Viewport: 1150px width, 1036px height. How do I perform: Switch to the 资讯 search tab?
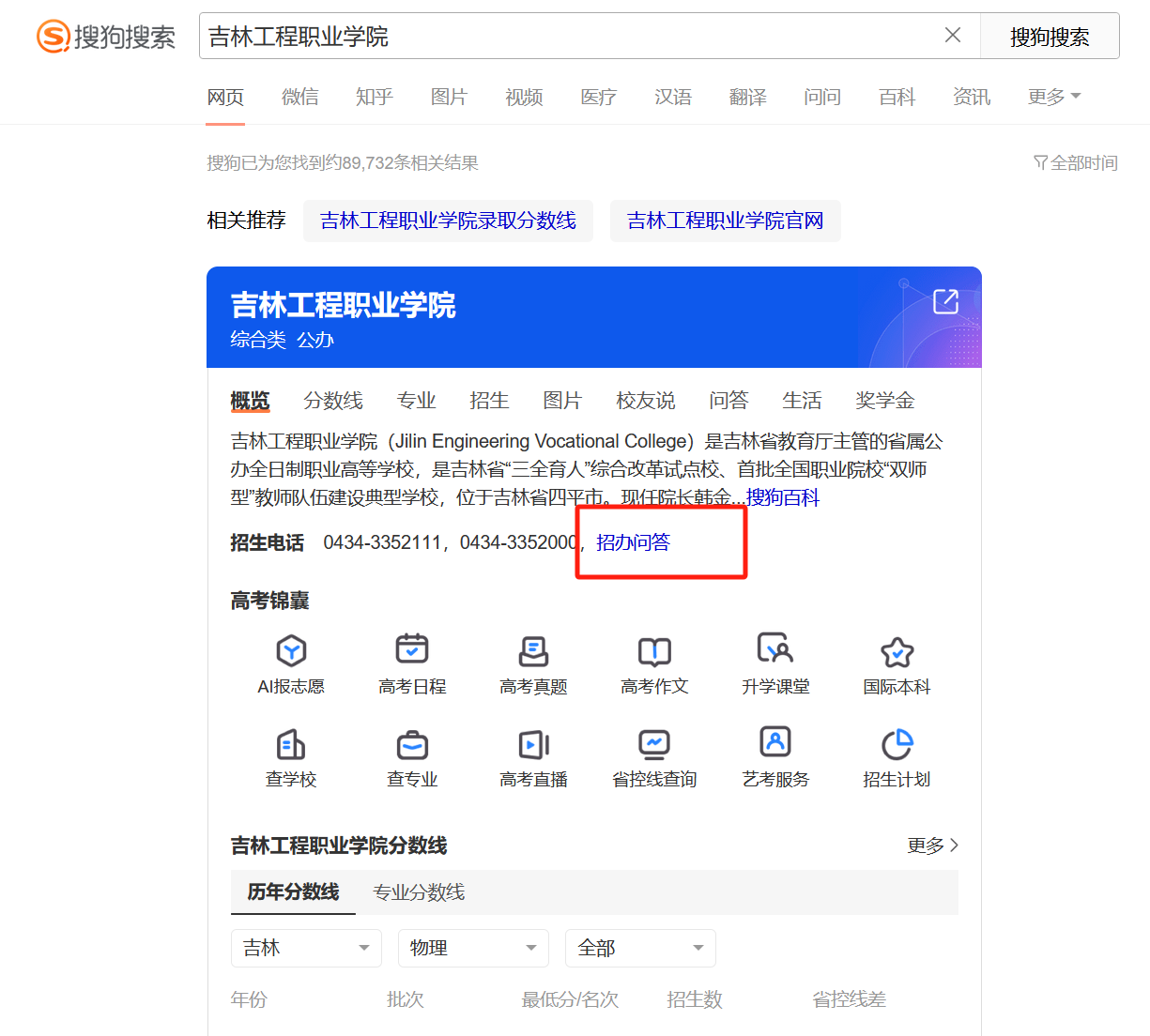[972, 97]
